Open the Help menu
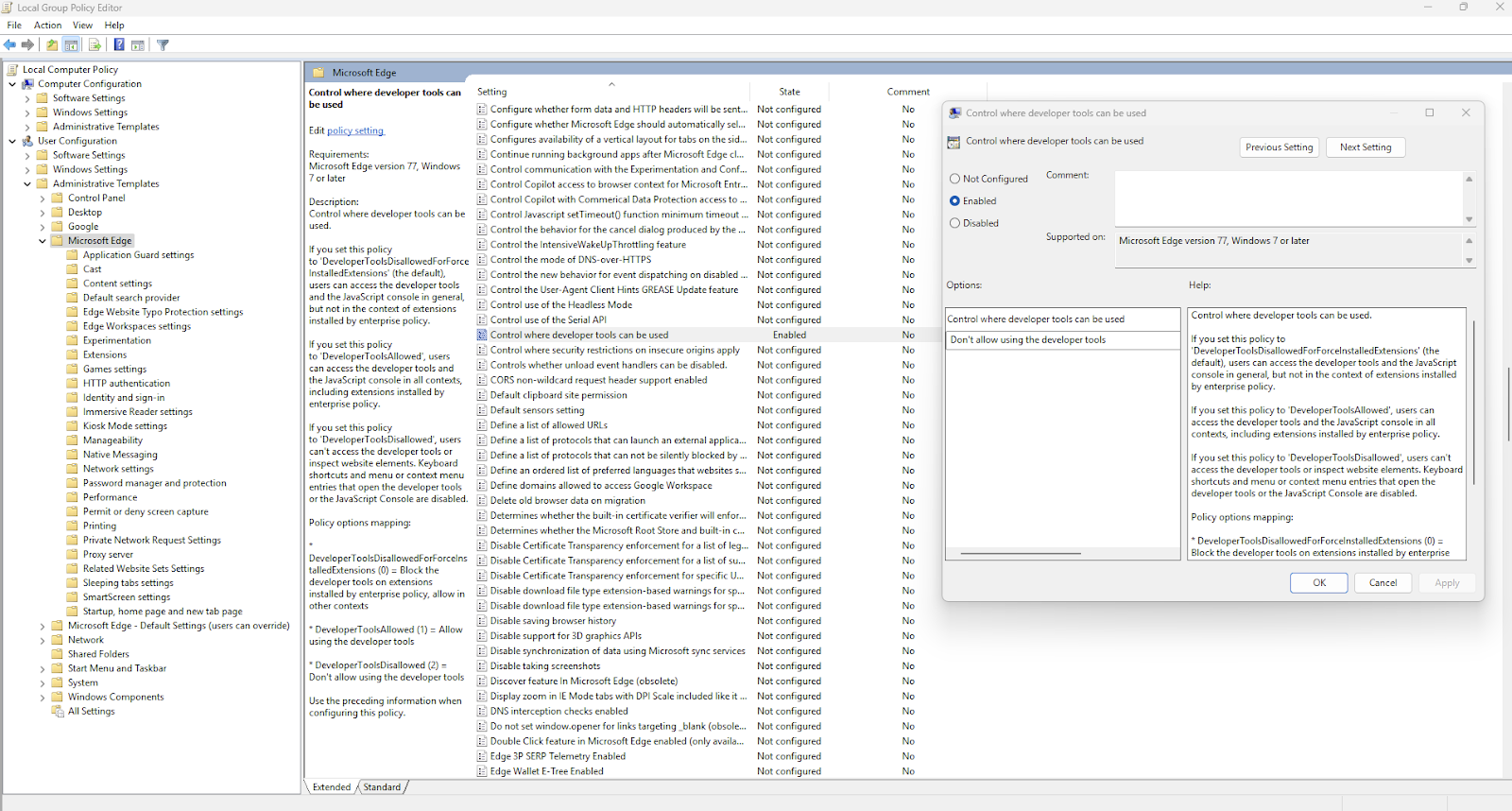 (114, 26)
